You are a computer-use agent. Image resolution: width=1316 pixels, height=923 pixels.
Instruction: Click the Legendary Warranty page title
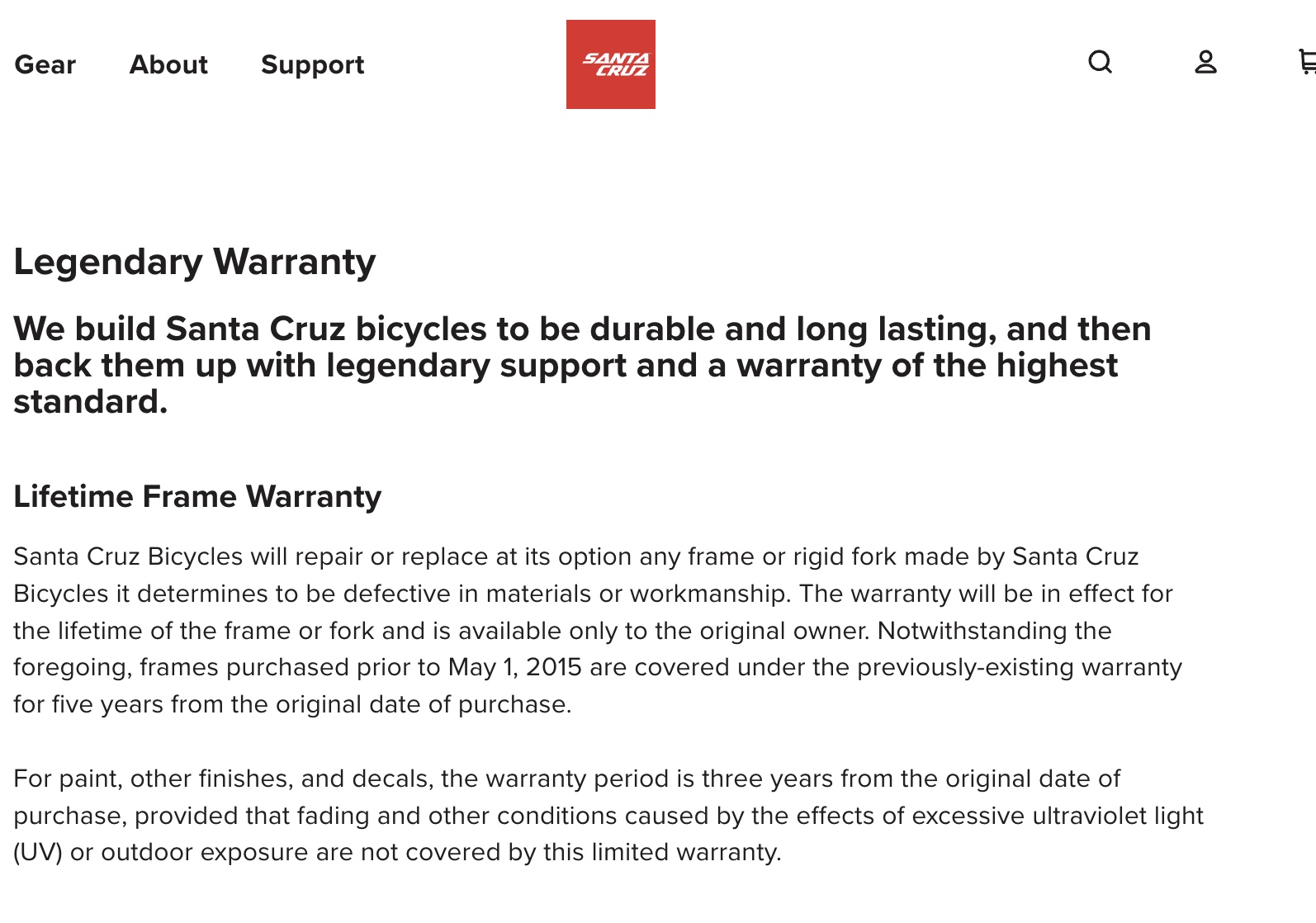click(194, 262)
